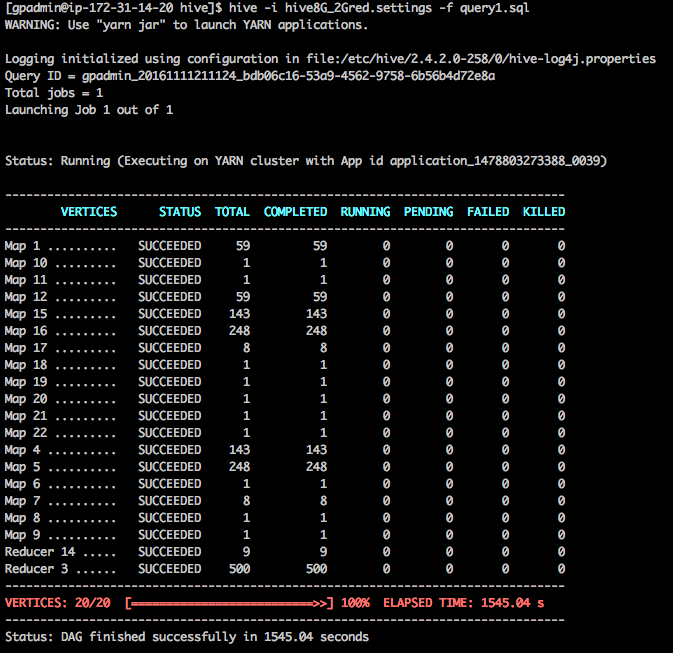Click 'ELAPSED TIME: 1545.04 s' text

pyautogui.click(x=464, y=603)
